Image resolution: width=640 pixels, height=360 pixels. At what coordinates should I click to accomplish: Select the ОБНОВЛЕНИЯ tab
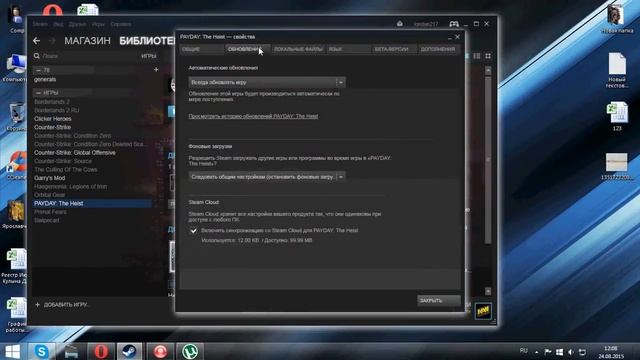click(246, 49)
